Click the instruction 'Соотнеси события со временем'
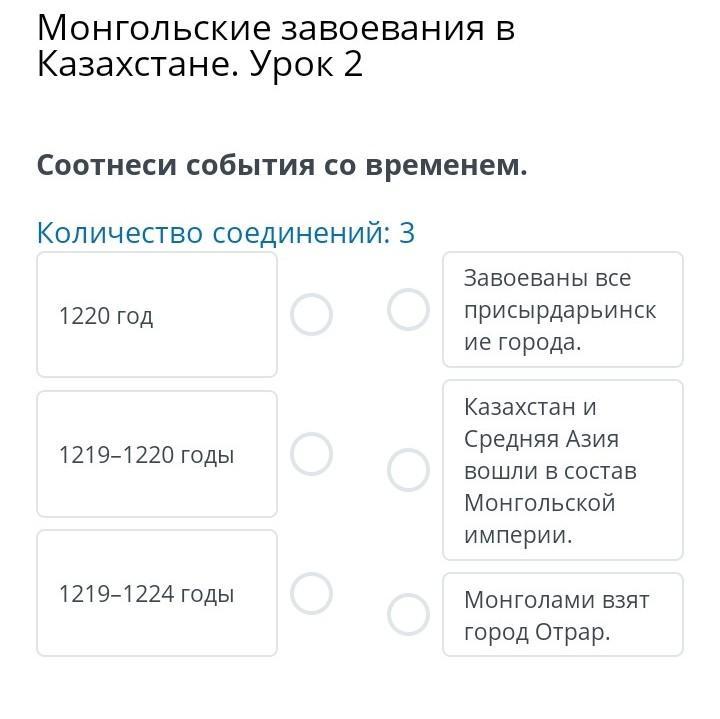Screen dimensions: 720x719 pos(282,165)
